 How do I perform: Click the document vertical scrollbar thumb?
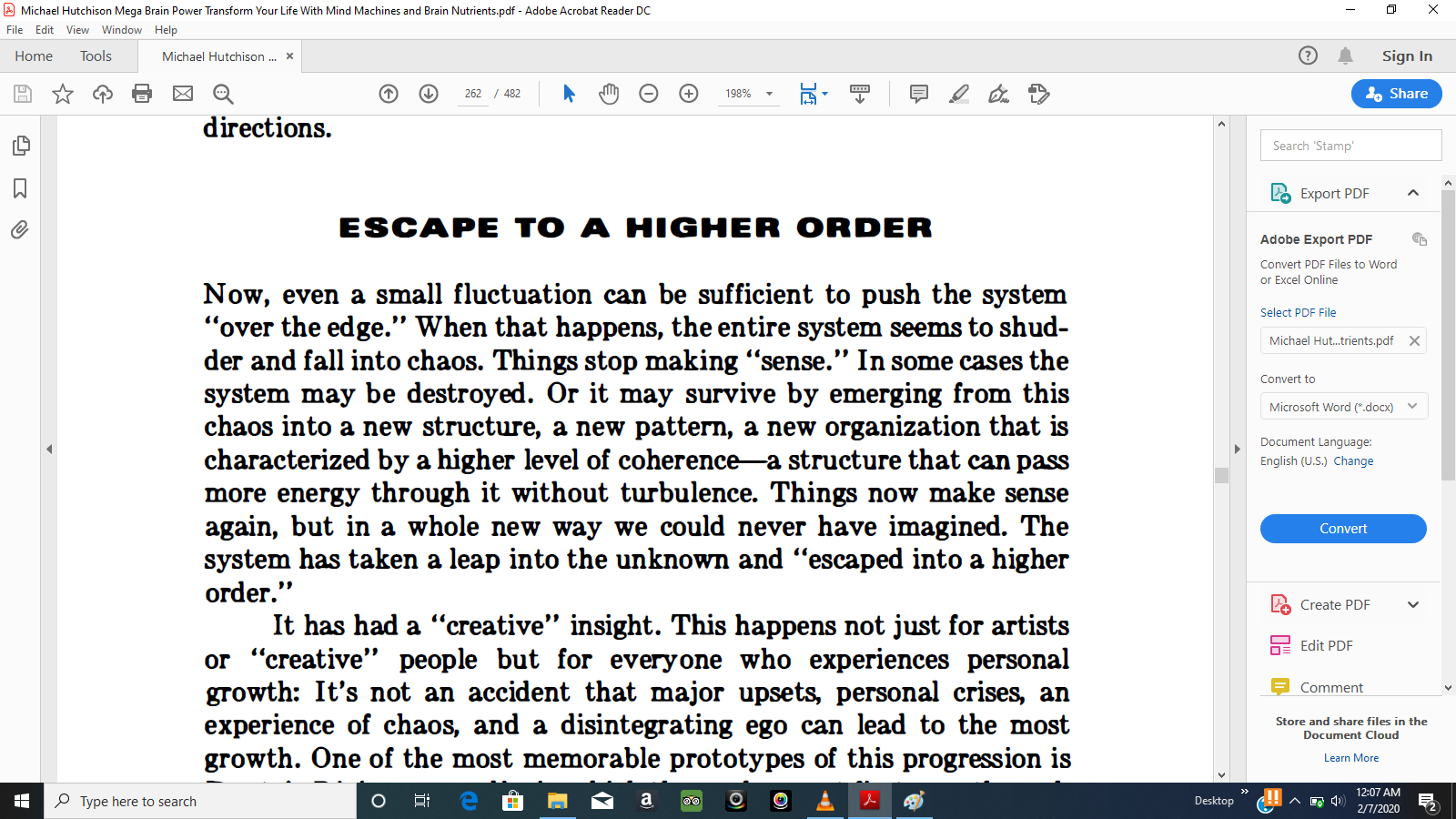point(1221,475)
